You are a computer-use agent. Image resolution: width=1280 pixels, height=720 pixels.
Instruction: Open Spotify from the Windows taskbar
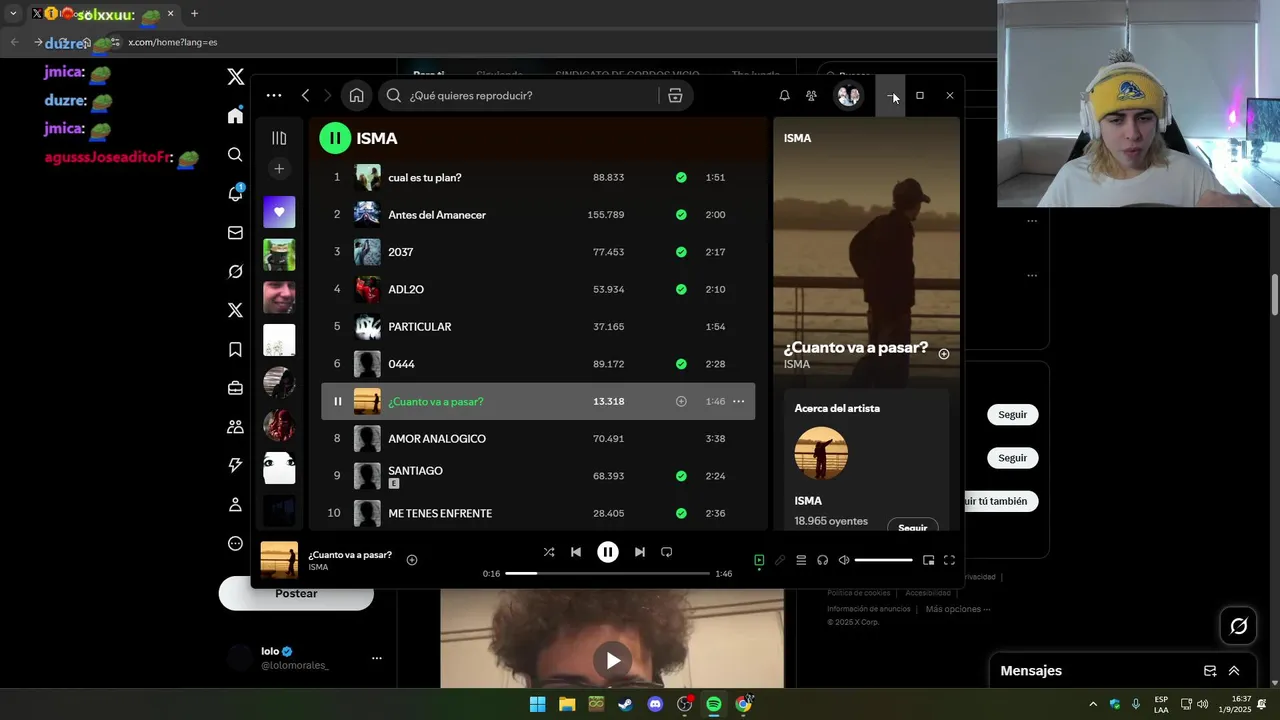(x=714, y=704)
